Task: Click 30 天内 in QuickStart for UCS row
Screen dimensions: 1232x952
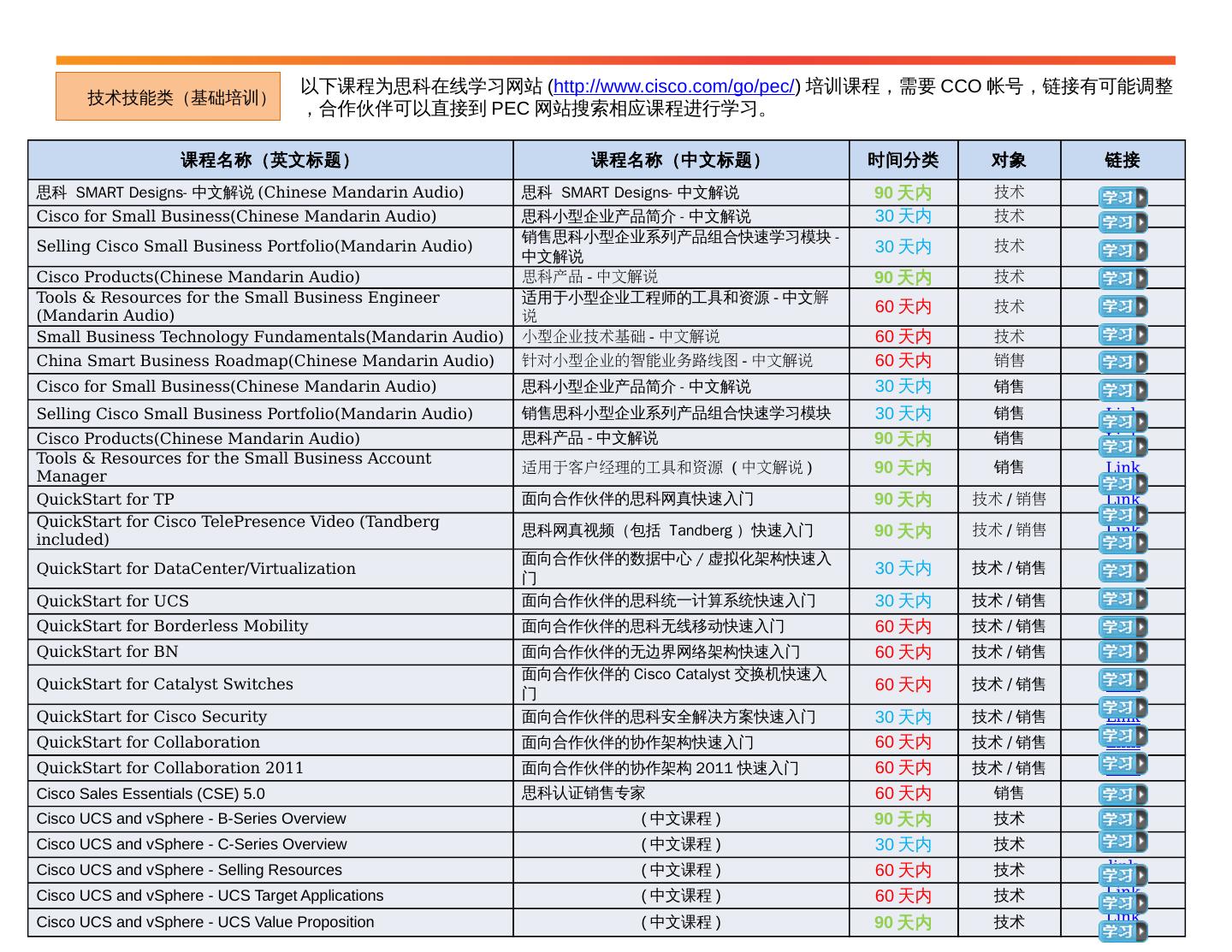Action: [x=903, y=601]
